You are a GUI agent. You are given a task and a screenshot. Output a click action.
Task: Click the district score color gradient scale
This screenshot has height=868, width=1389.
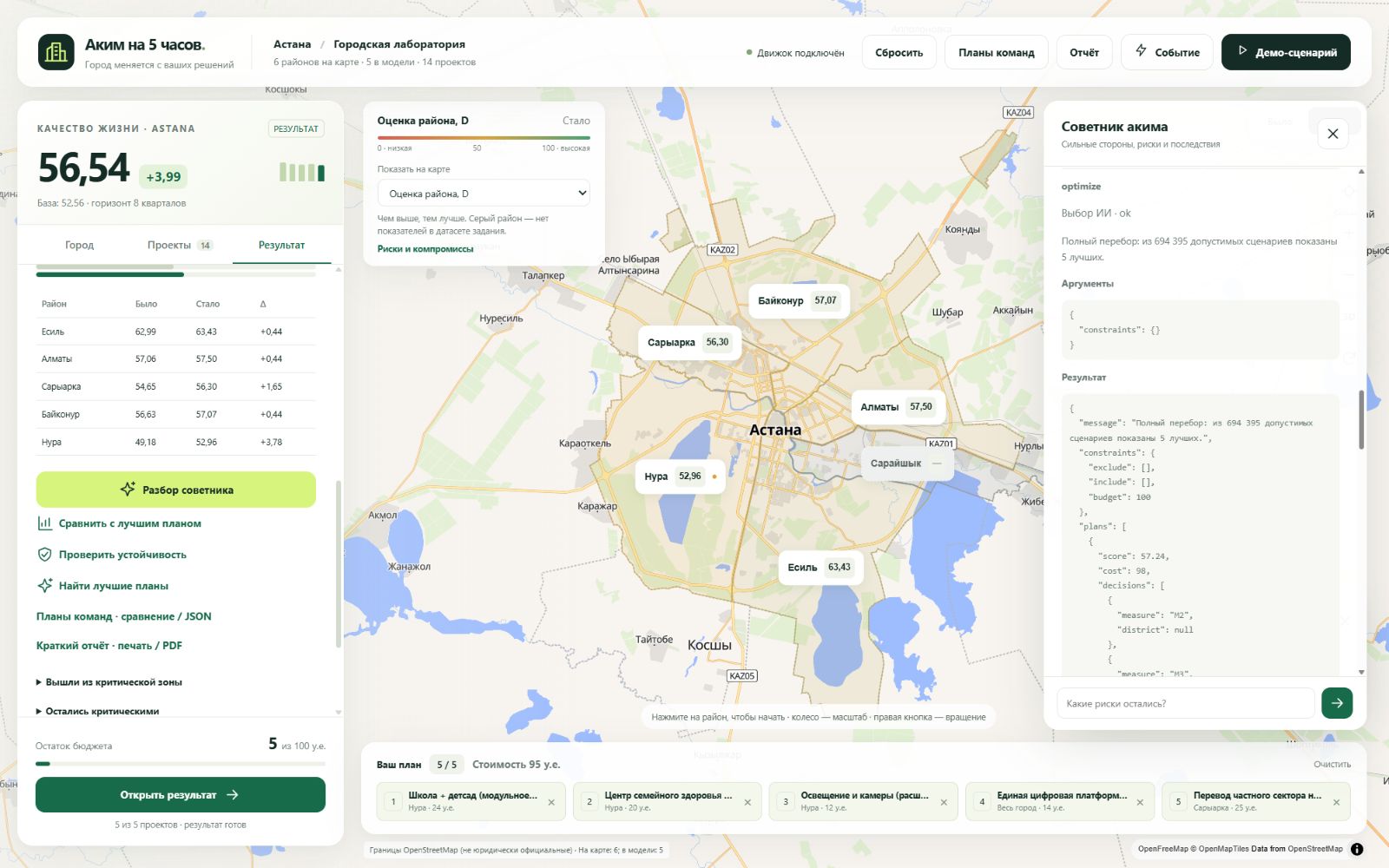484,137
